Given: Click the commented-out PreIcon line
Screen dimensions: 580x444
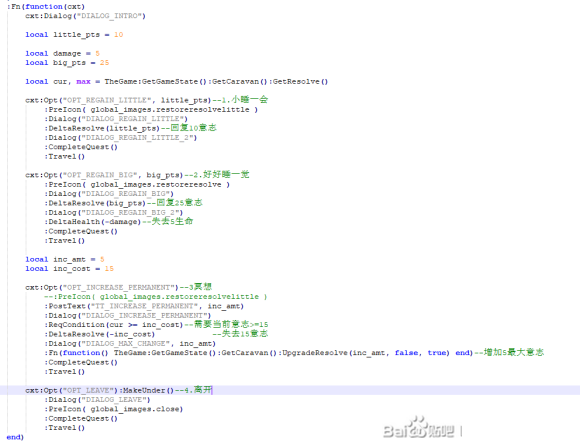Looking at the screenshot, I should 155,297.
